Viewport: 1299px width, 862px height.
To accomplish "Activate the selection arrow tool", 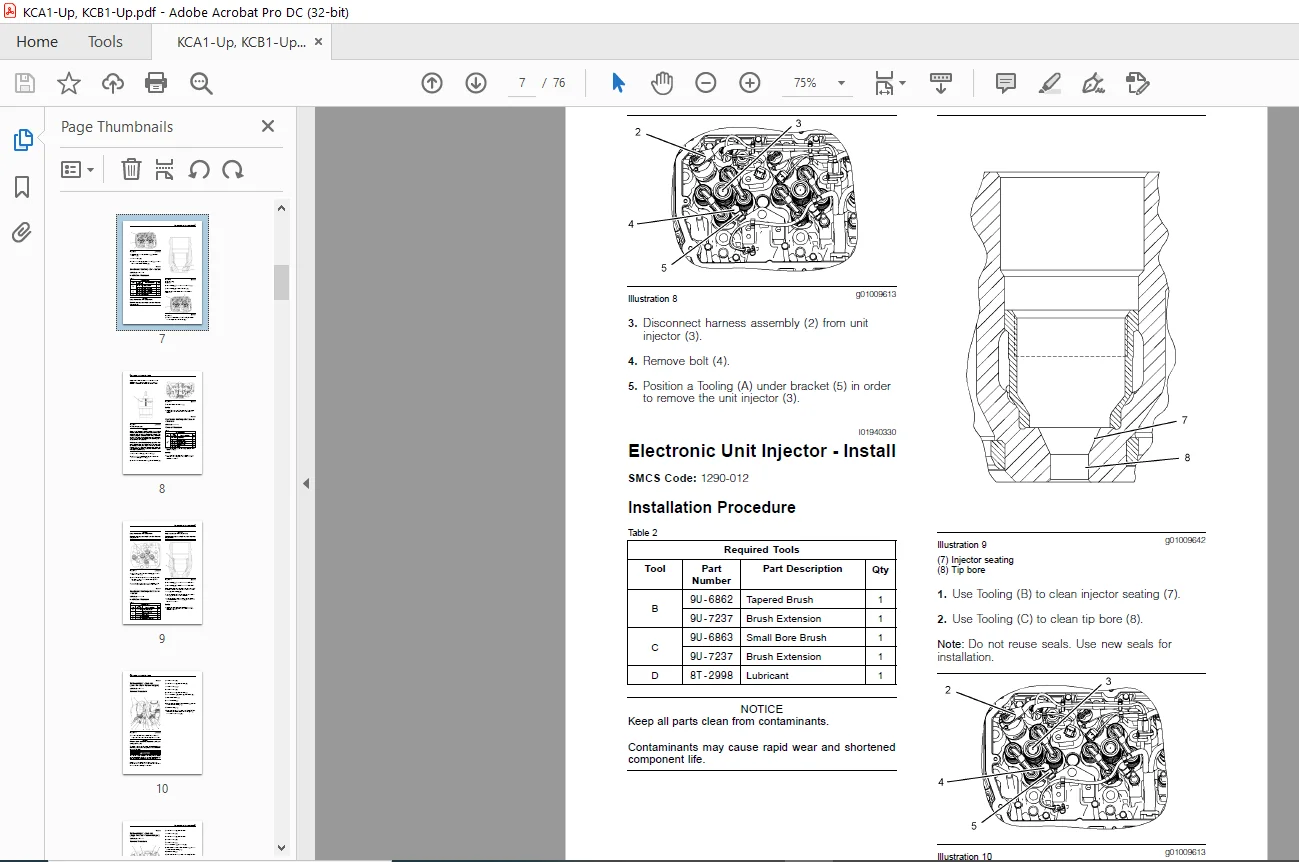I will (618, 83).
